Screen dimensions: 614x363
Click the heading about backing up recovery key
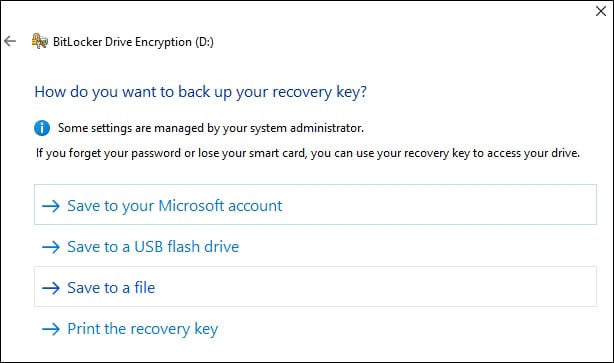200,92
